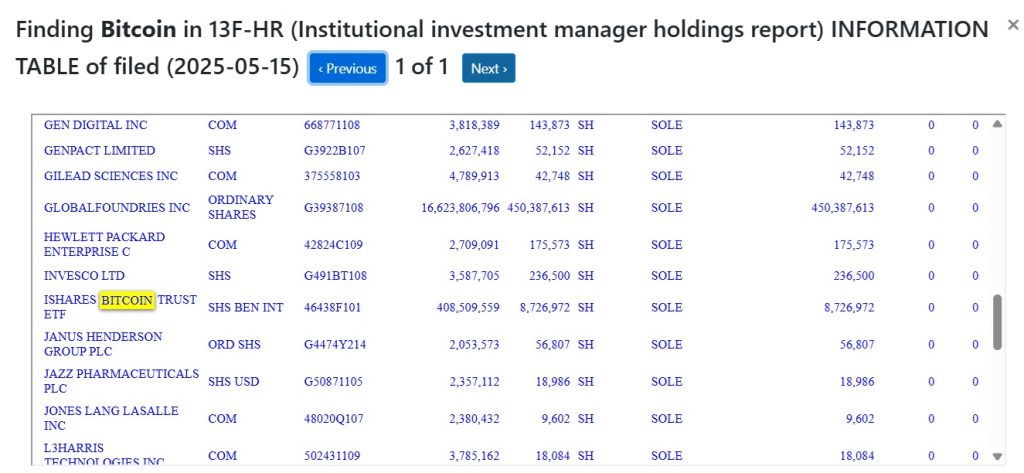This screenshot has width=1024, height=473.
Task: Click the '1 of 1' result counter
Action: [x=421, y=67]
